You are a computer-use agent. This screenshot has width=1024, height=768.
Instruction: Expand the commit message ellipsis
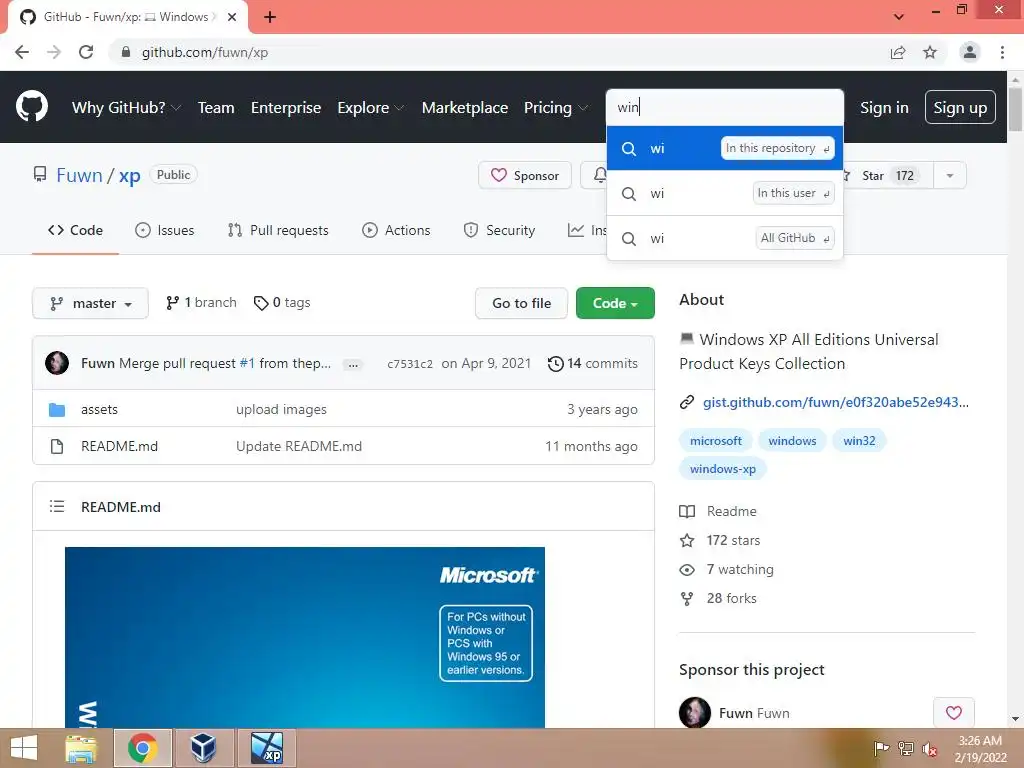353,364
